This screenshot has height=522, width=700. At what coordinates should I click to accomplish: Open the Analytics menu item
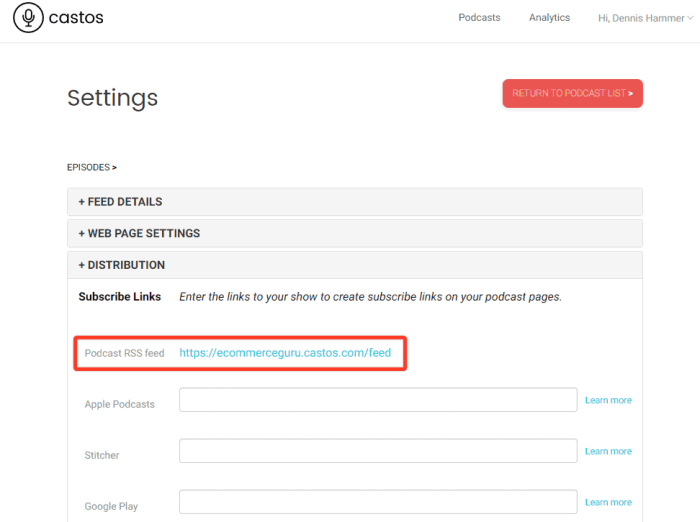[x=549, y=17]
